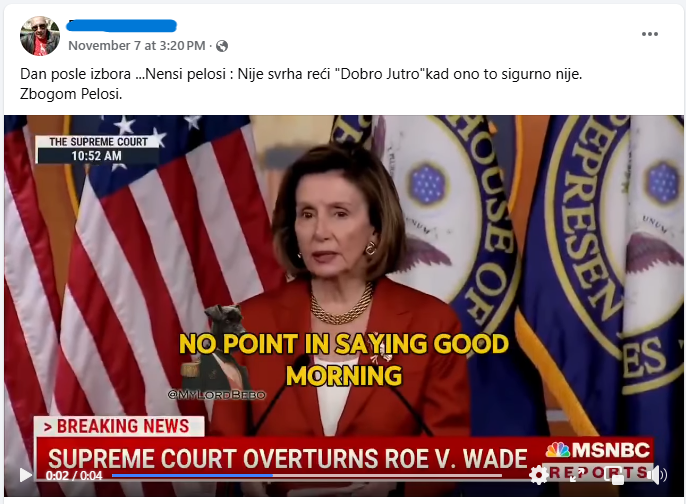This screenshot has height=504, width=686.
Task: Click the MSNBC peacock logo in video
Action: pyautogui.click(x=557, y=450)
